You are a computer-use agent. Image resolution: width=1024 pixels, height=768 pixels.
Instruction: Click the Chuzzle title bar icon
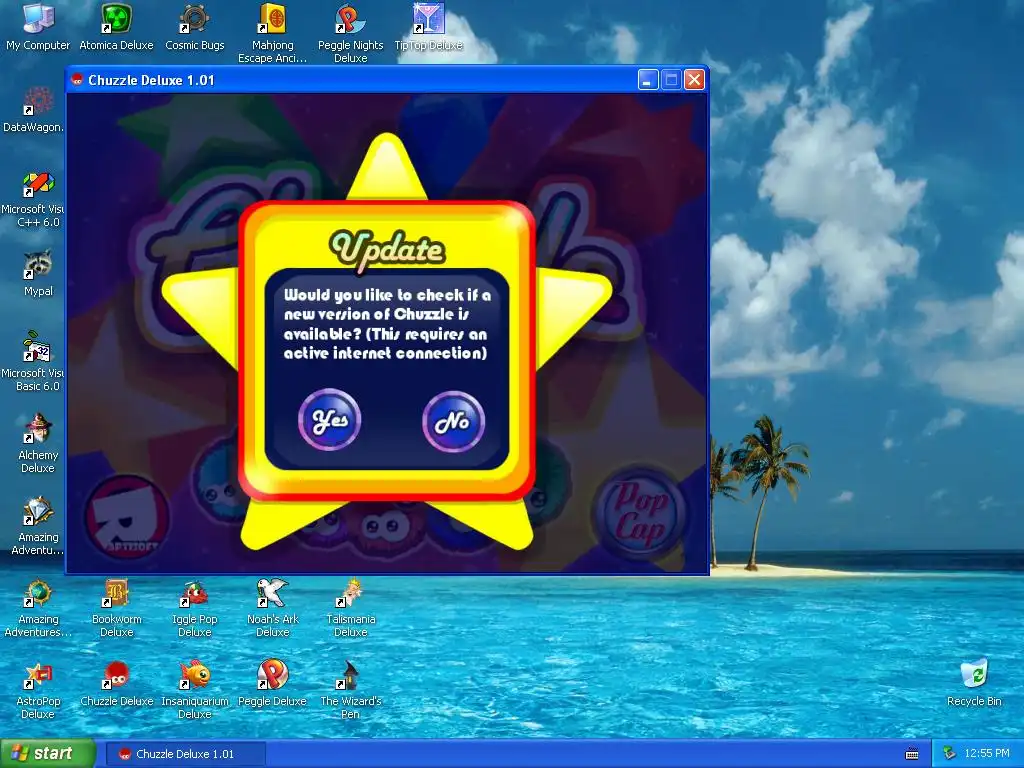click(x=77, y=80)
